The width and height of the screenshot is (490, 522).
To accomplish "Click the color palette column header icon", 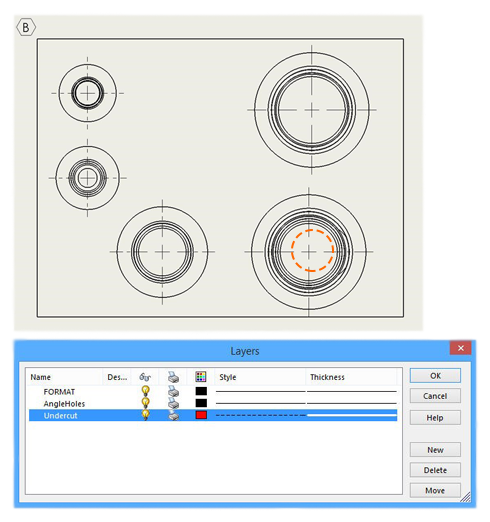I will [201, 377].
